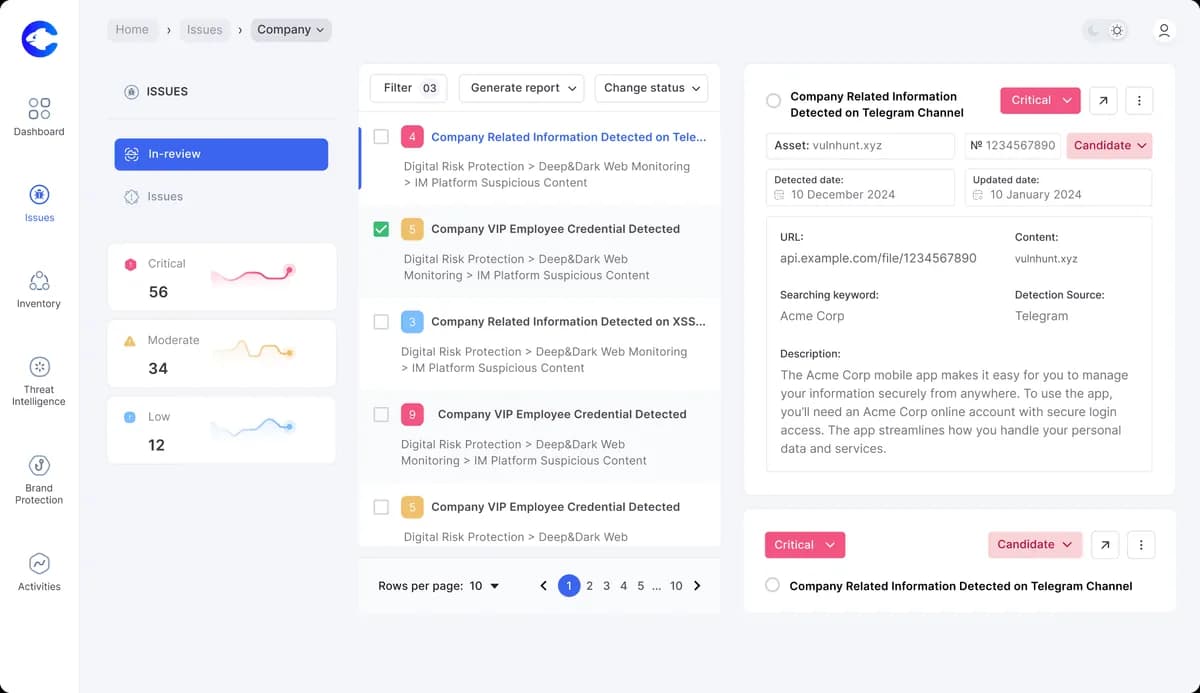Uncheck the checked VIP Employee Credential row
This screenshot has height=693, width=1200.
point(381,229)
